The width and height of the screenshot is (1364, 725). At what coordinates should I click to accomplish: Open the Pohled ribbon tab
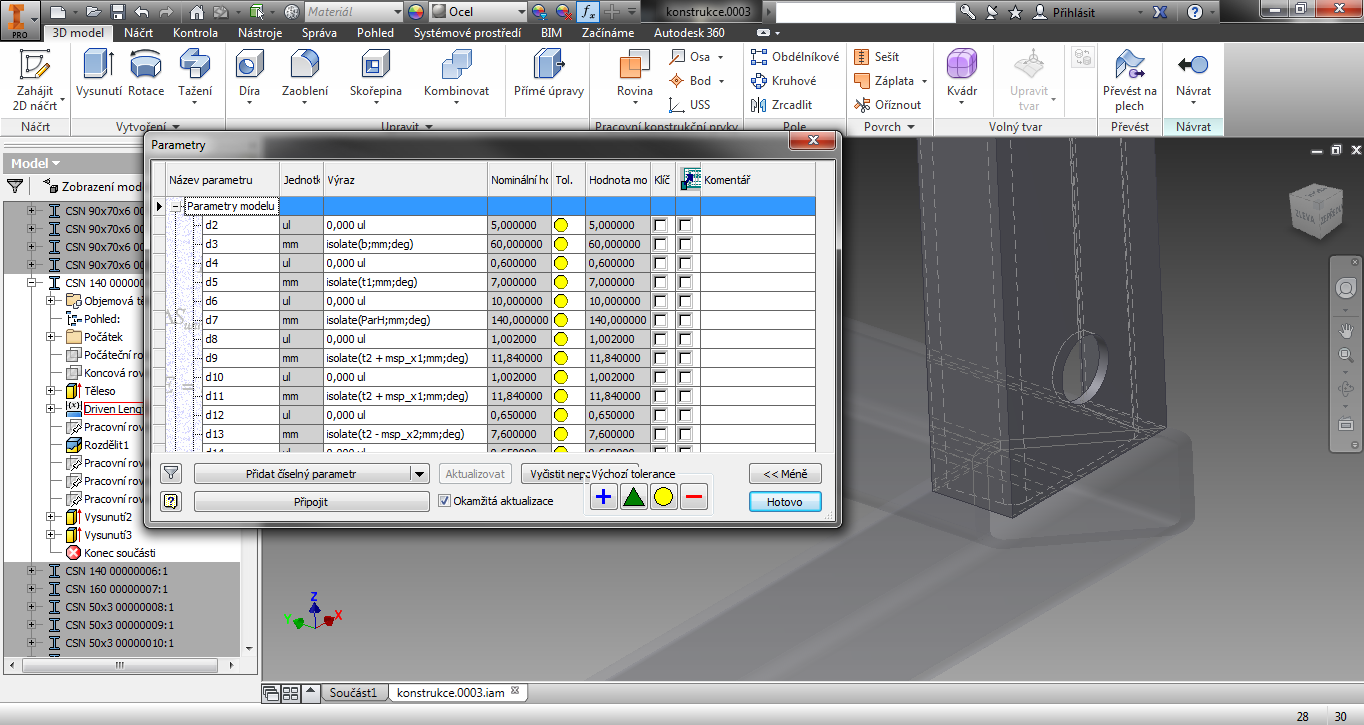click(x=376, y=33)
